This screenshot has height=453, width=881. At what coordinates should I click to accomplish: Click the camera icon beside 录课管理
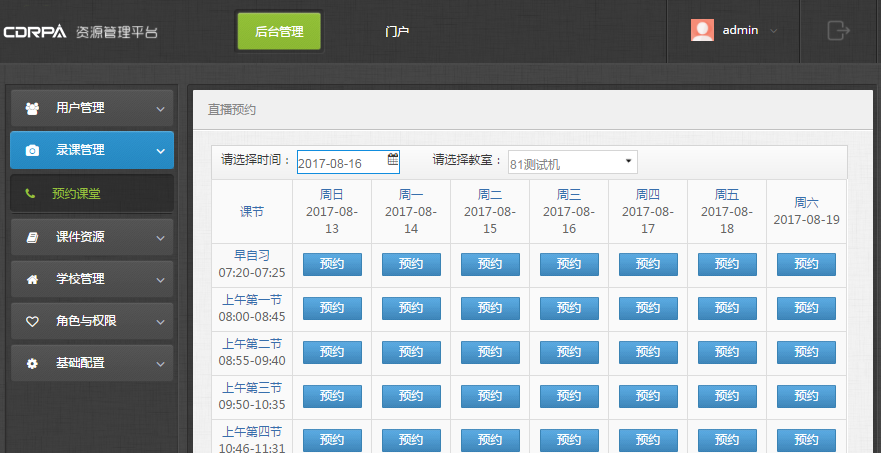tap(32, 150)
